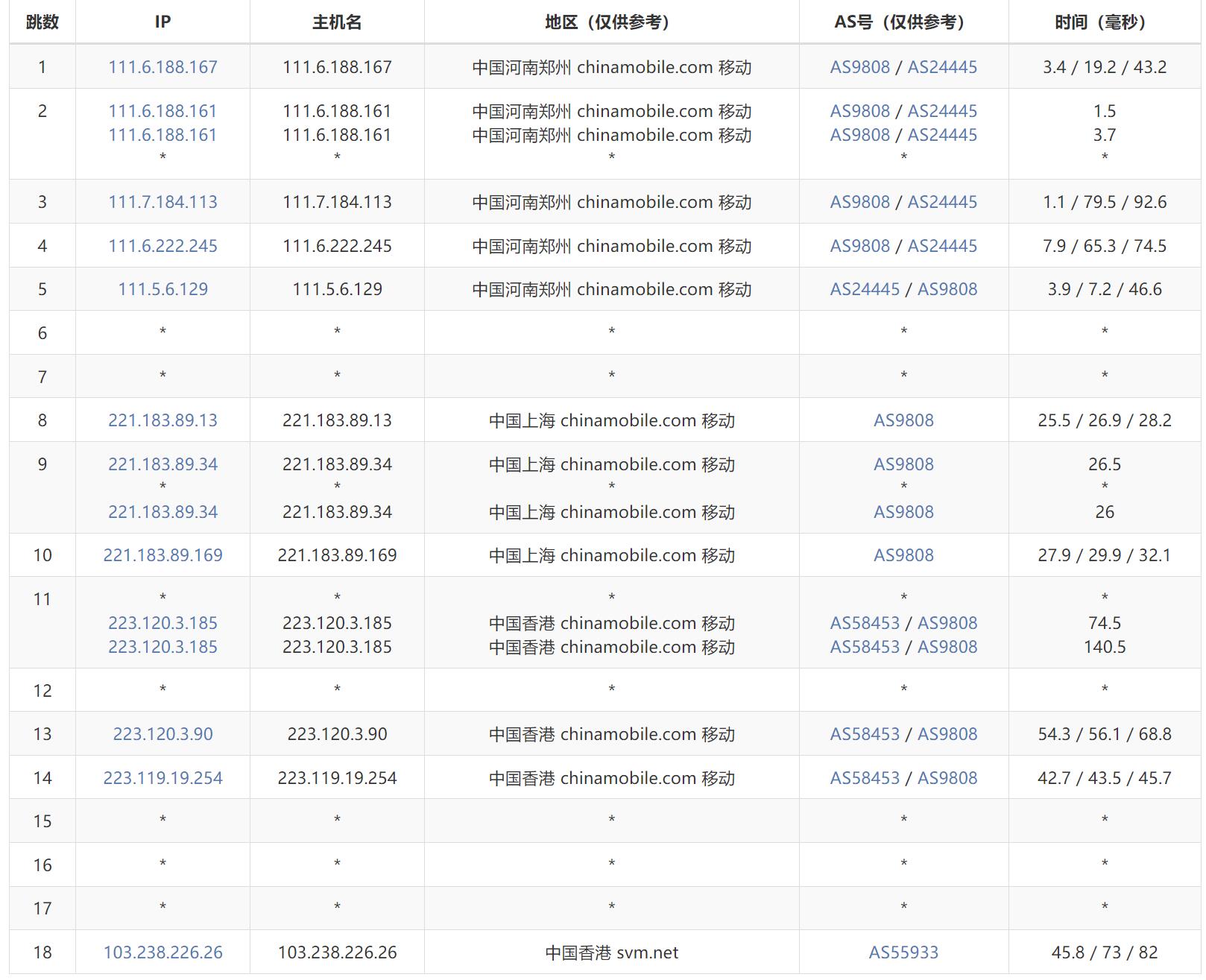1206x980 pixels.
Task: Select time value 7.9 / 65.3 / 74.5
Action: [x=1105, y=246]
